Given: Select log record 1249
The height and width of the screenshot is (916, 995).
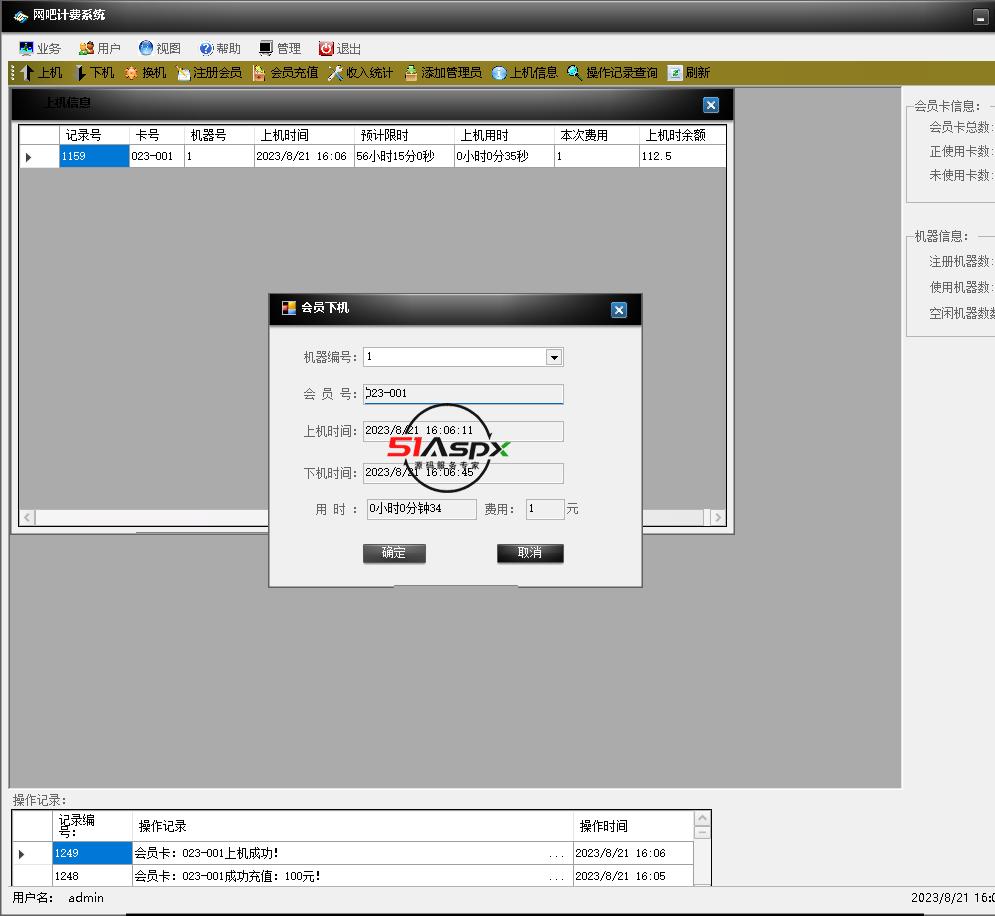Looking at the screenshot, I should coord(92,853).
